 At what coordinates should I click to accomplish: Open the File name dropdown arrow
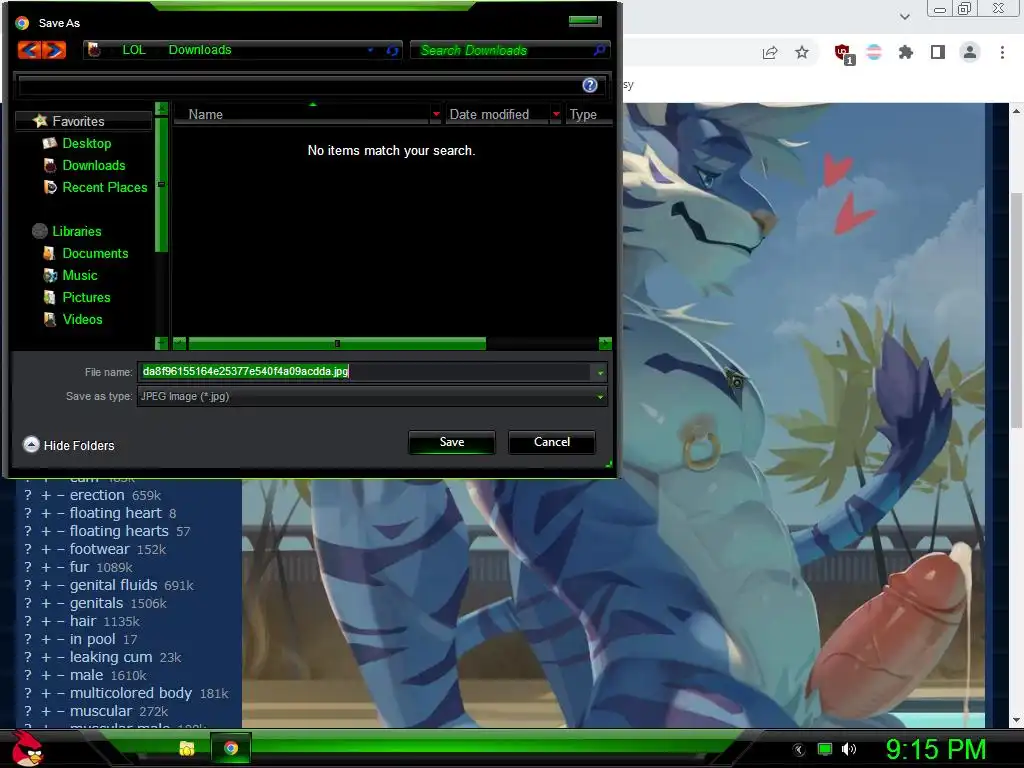coord(600,372)
